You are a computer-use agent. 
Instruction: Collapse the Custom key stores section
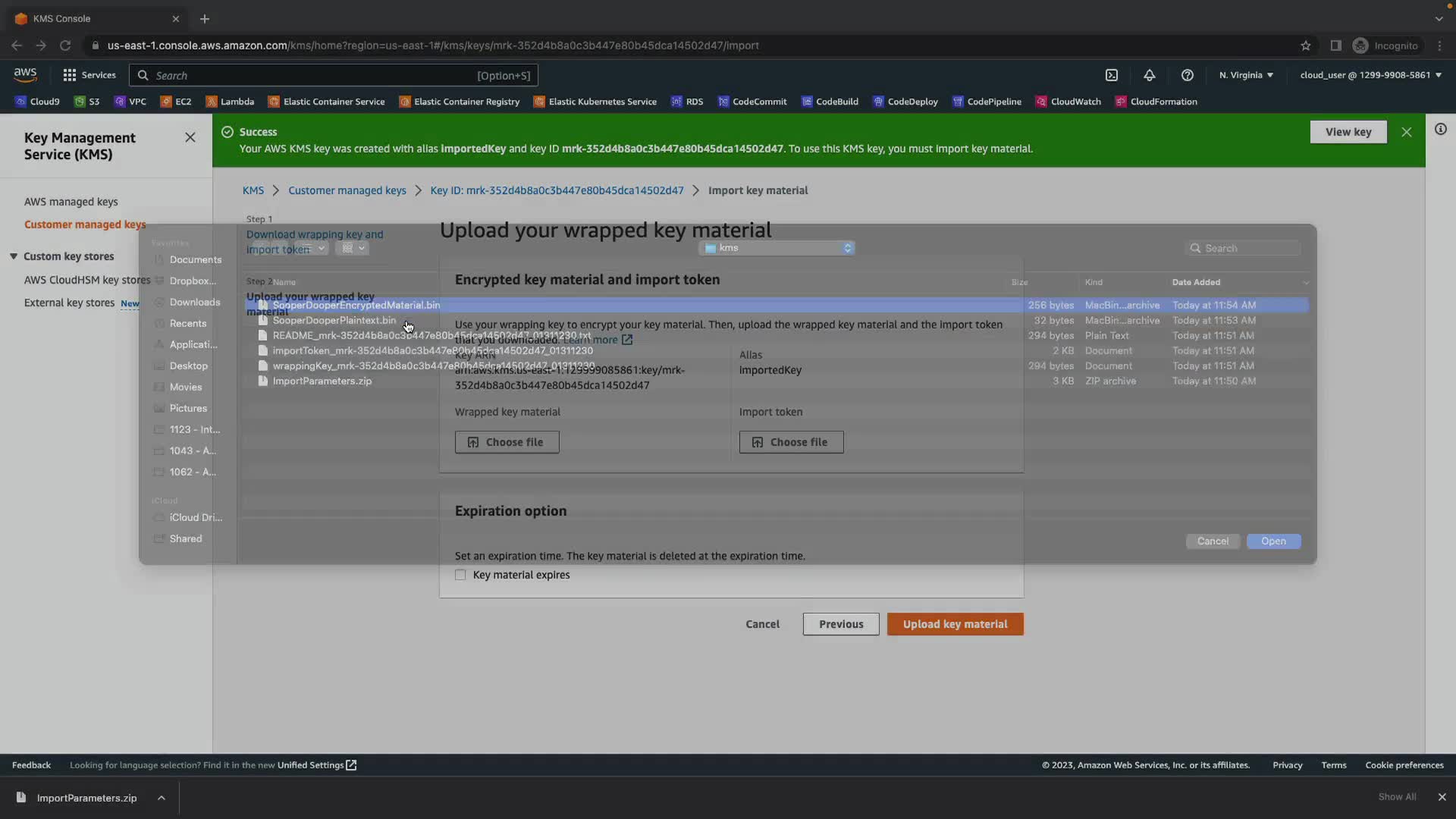click(x=14, y=256)
